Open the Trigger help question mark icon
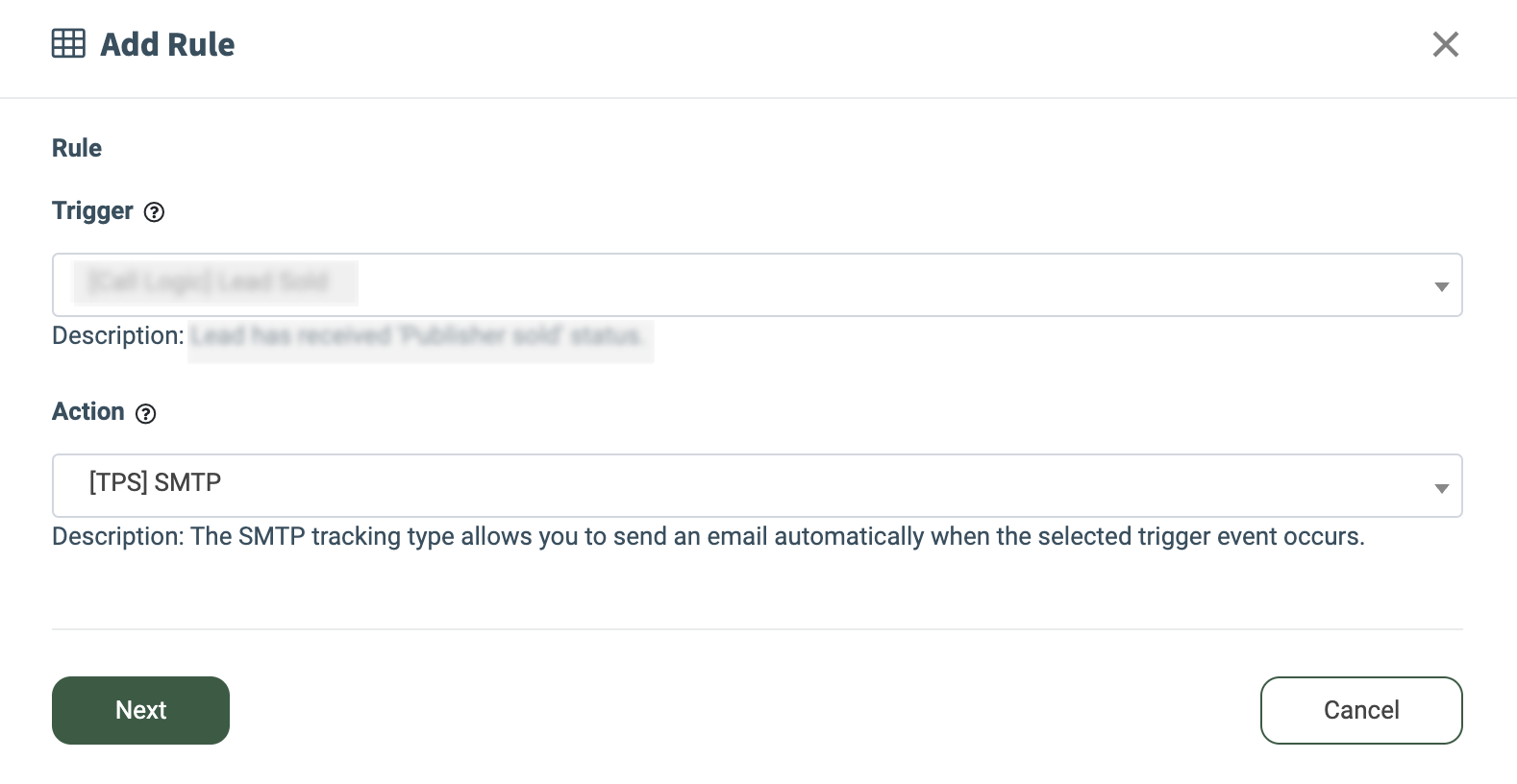Image resolution: width=1517 pixels, height=784 pixels. (x=154, y=212)
